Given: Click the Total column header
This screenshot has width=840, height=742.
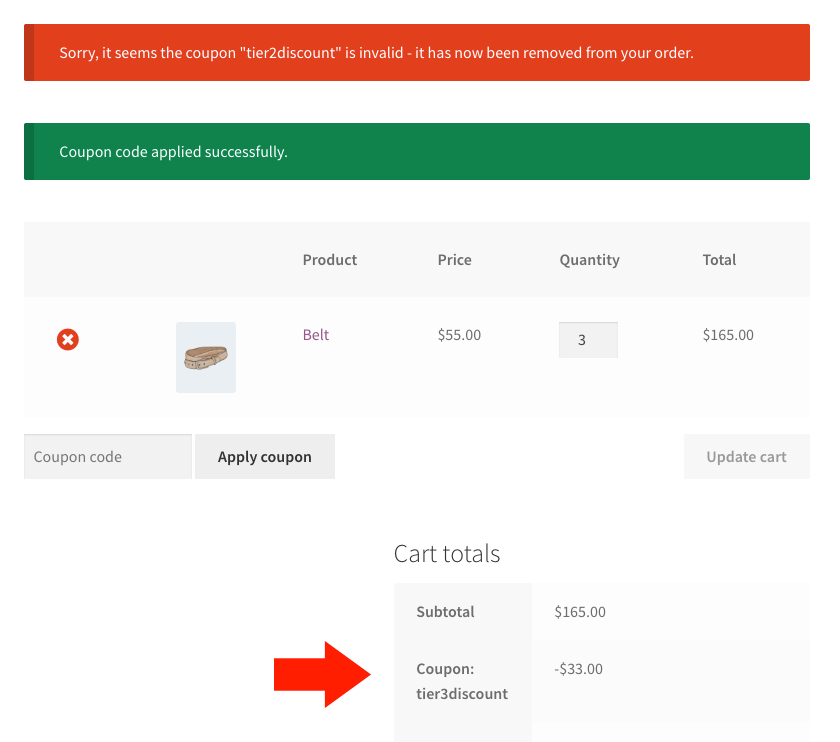Looking at the screenshot, I should [719, 260].
